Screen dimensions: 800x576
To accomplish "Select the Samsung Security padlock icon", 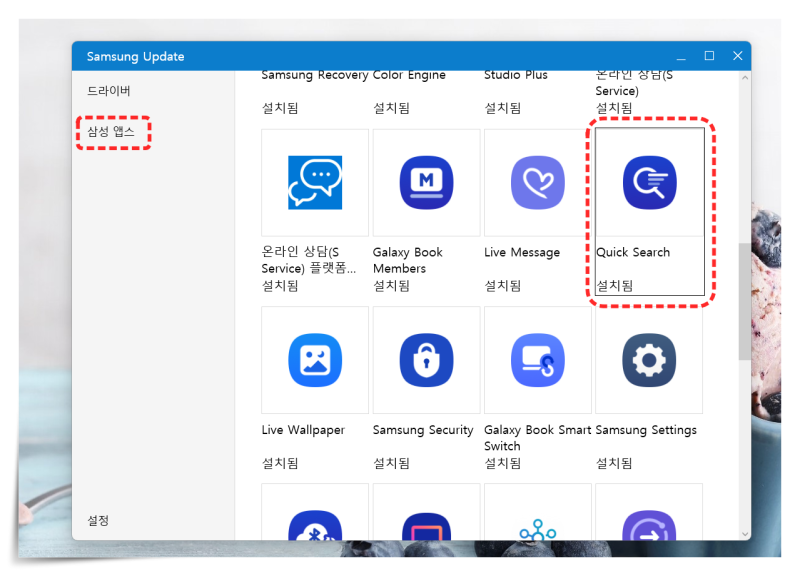I will point(426,360).
